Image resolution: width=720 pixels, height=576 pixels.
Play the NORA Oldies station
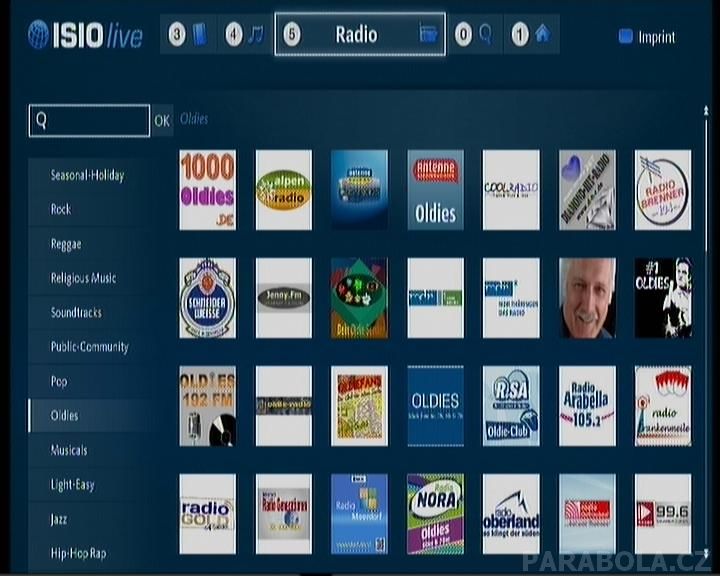click(435, 514)
